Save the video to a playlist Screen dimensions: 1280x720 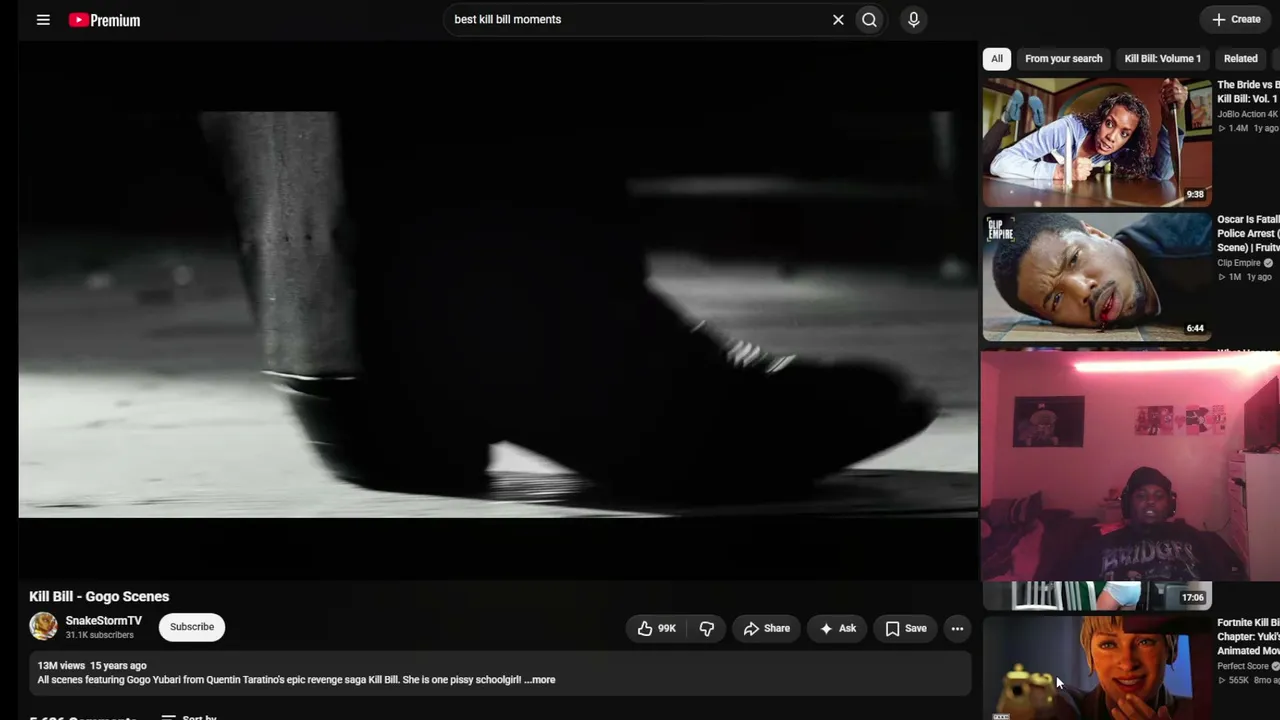coord(906,628)
